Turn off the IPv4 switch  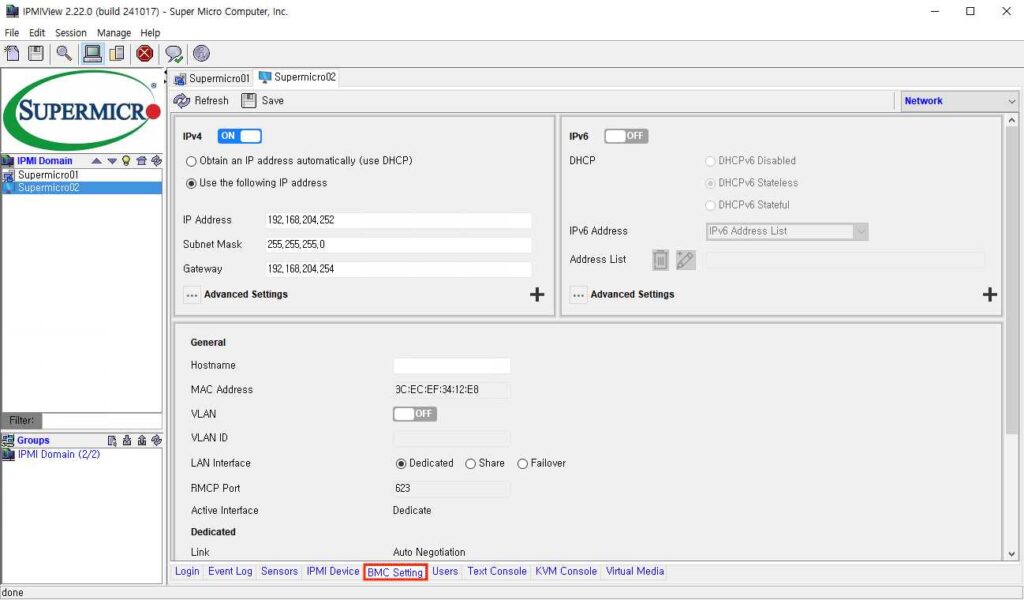[240, 136]
